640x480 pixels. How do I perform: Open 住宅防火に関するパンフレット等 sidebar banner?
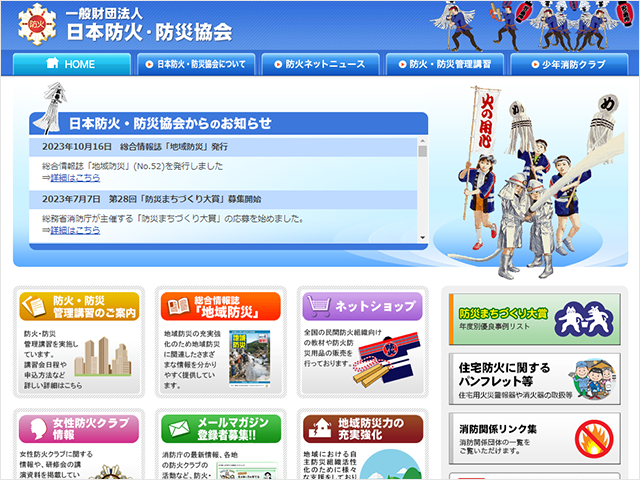[535, 379]
